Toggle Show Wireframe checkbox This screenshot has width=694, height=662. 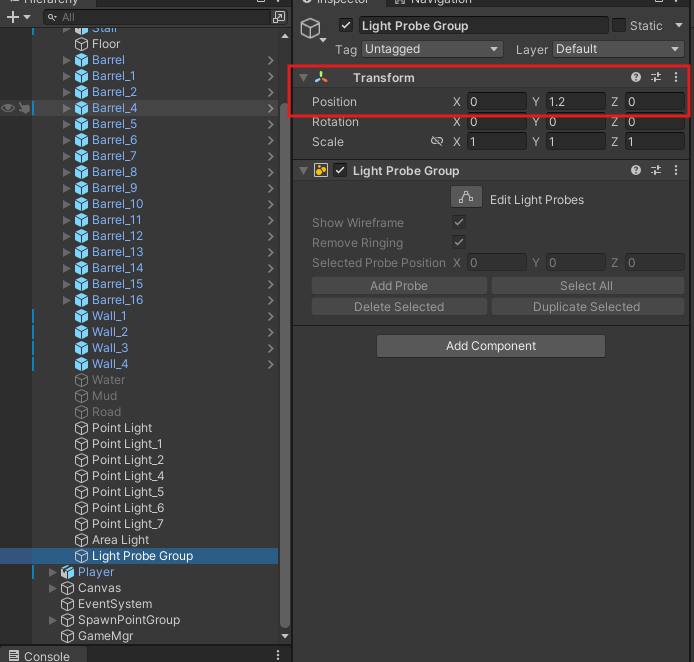(459, 222)
